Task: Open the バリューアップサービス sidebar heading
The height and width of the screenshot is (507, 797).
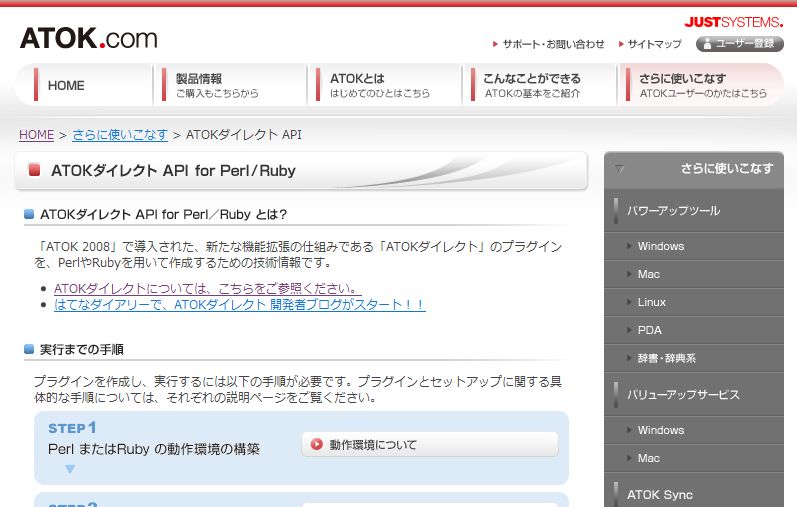Action: pos(694,395)
